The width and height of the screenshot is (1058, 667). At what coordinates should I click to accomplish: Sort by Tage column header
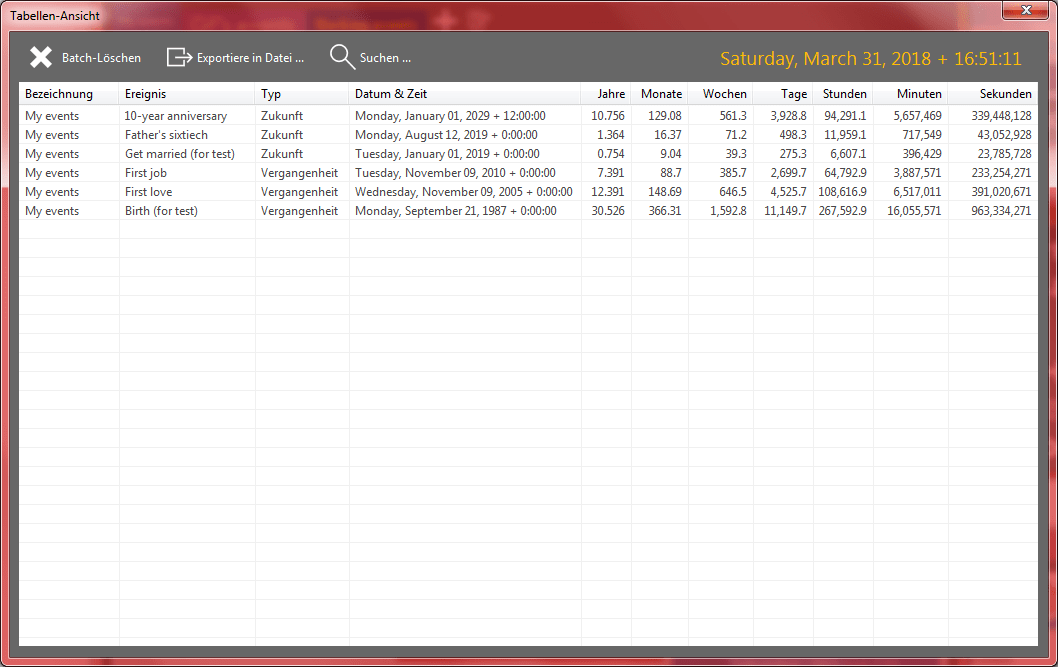pyautogui.click(x=783, y=94)
